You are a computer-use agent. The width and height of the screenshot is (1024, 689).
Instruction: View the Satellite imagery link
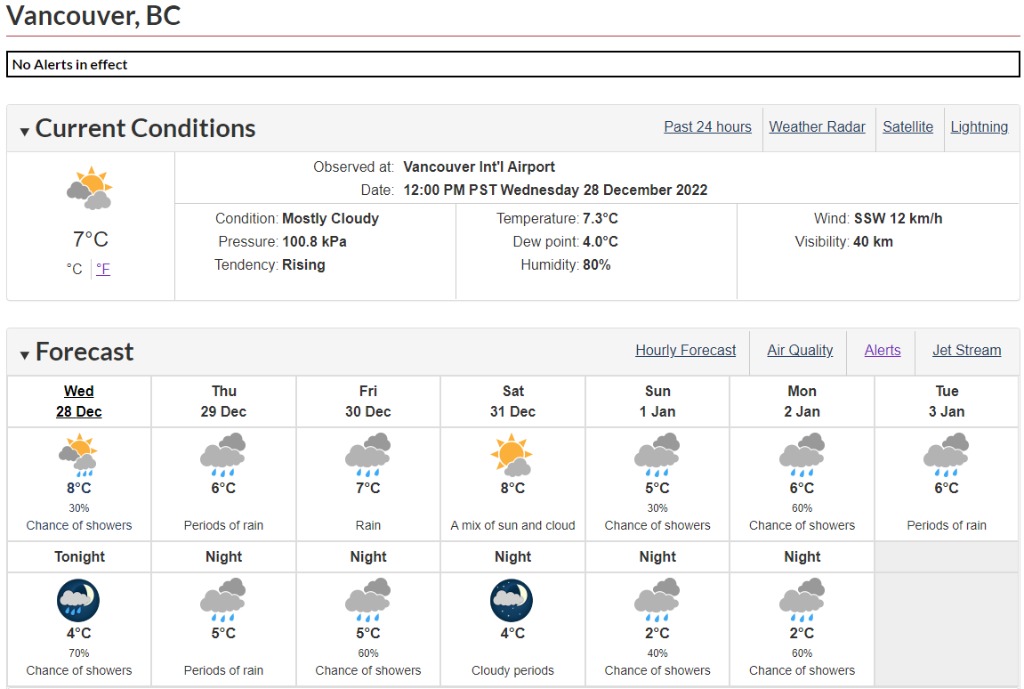(x=907, y=127)
